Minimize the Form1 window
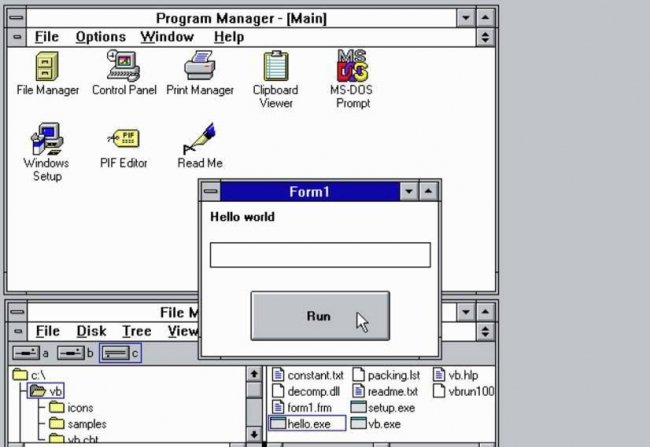Viewport: 650px width, 447px height. tap(409, 192)
